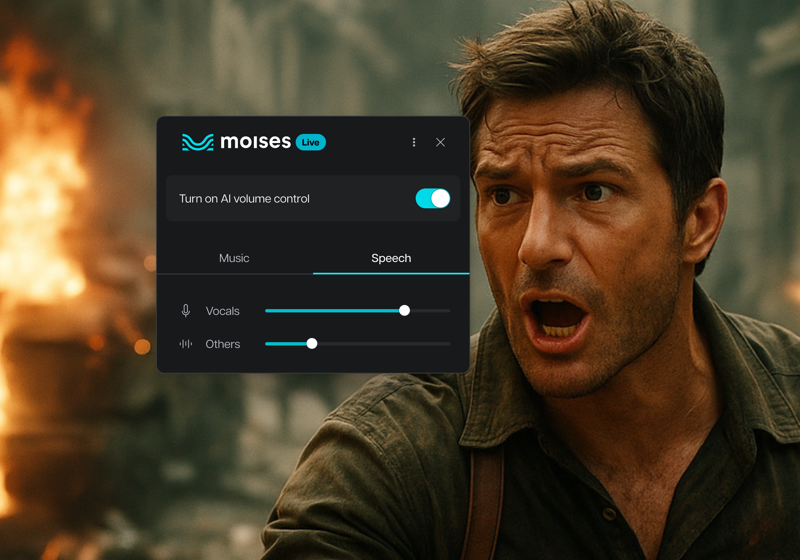Image resolution: width=800 pixels, height=560 pixels.
Task: Switch to the Music tab
Action: point(234,258)
